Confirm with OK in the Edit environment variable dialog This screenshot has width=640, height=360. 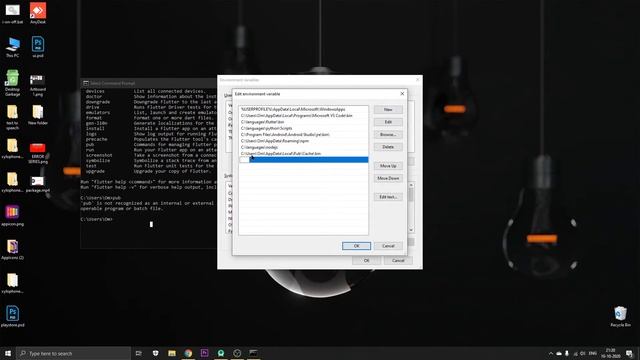(x=356, y=246)
